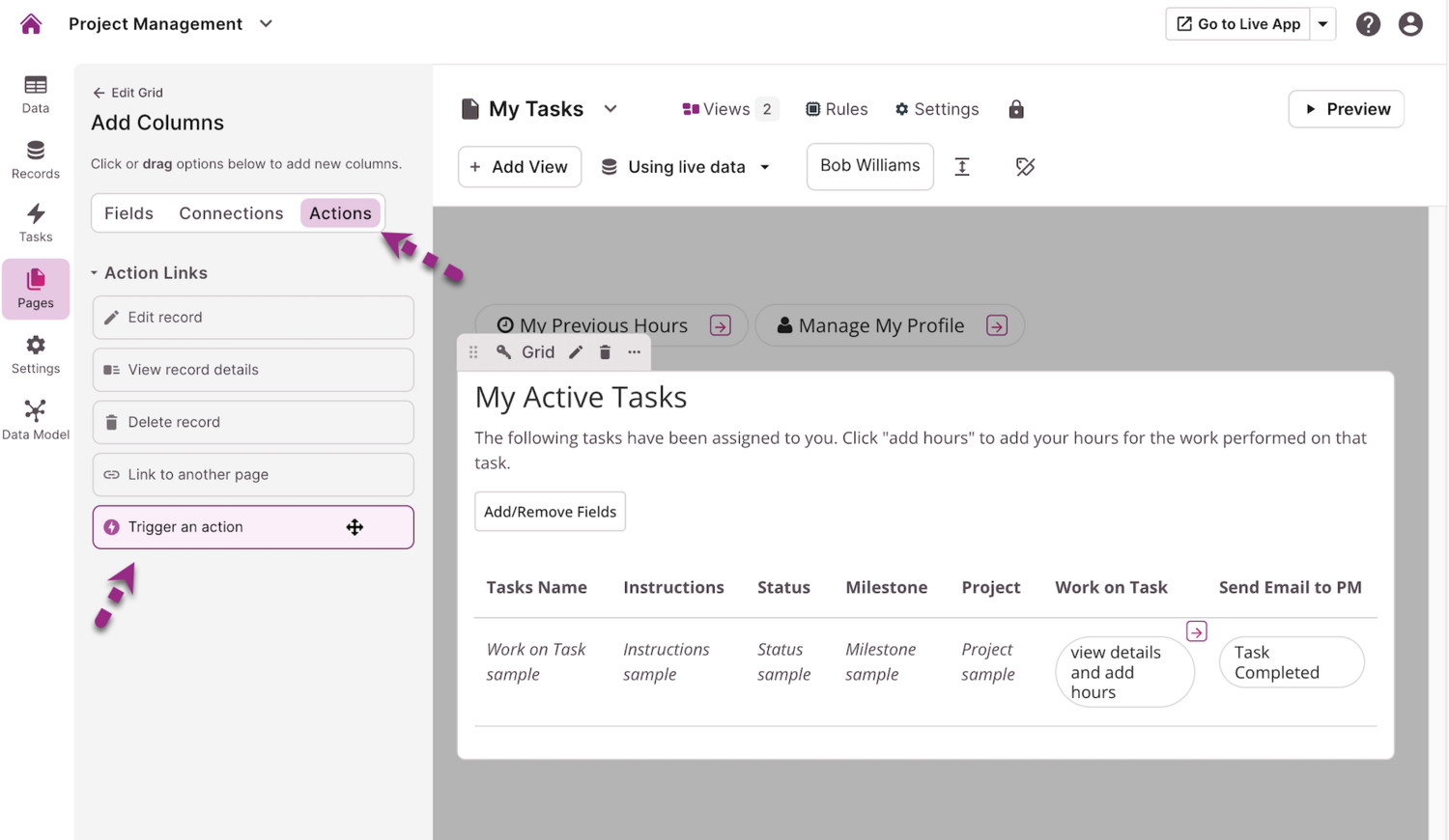Click the Preview button

tap(1346, 109)
